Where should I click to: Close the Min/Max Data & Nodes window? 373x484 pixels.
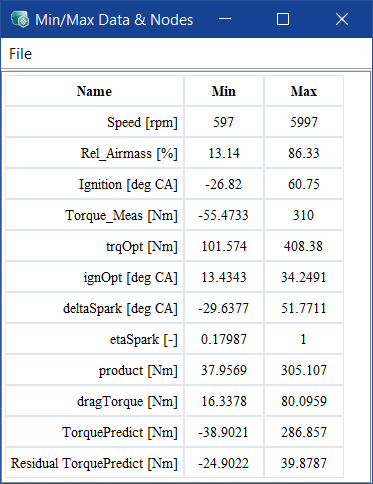(x=342, y=19)
